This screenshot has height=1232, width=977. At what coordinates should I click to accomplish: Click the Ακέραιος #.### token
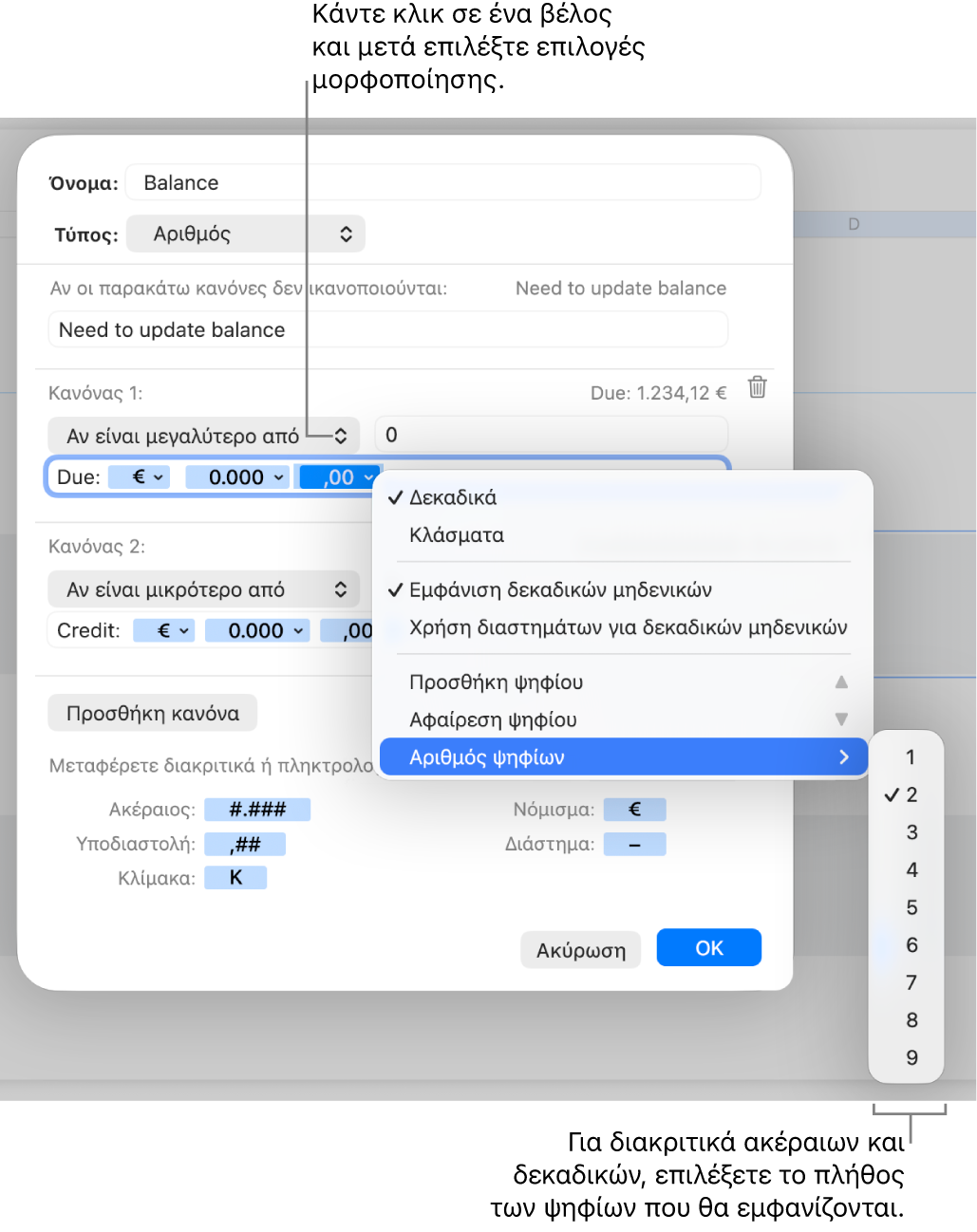257,810
